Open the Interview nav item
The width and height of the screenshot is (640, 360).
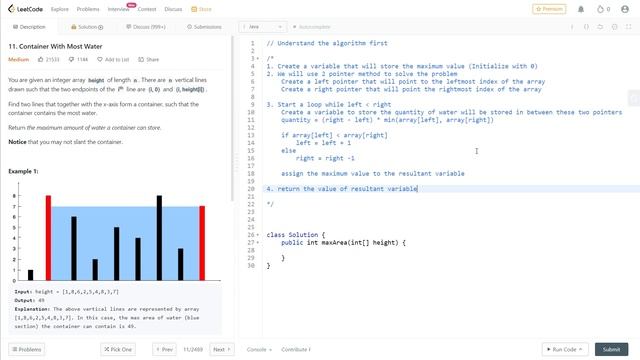pos(118,9)
